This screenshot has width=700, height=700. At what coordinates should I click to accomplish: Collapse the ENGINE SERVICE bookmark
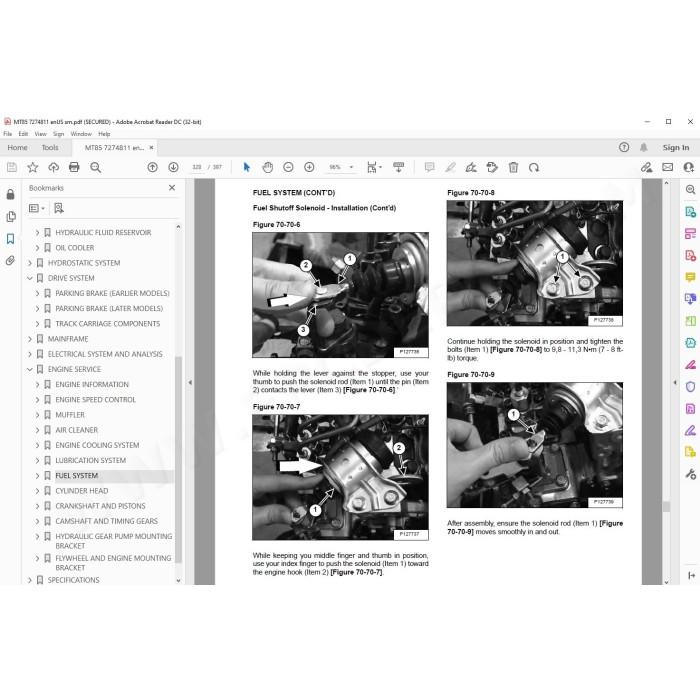(x=30, y=369)
